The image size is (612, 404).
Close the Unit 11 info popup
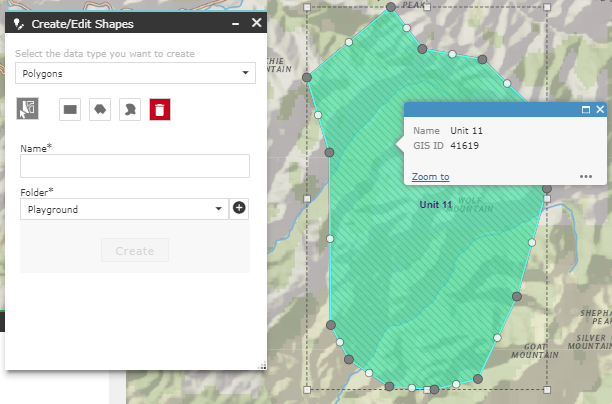tap(600, 109)
